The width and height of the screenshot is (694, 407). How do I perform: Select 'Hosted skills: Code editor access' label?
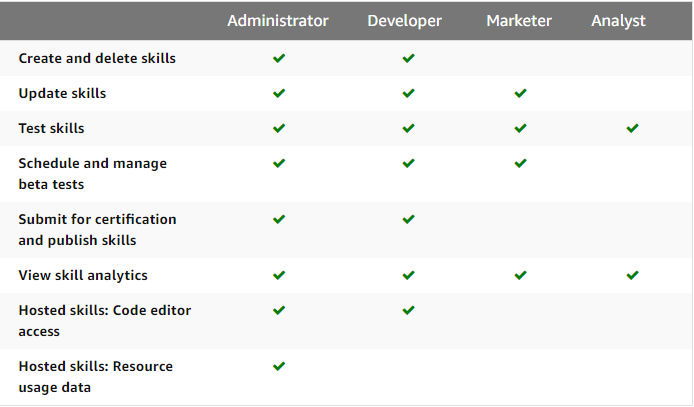(x=104, y=321)
